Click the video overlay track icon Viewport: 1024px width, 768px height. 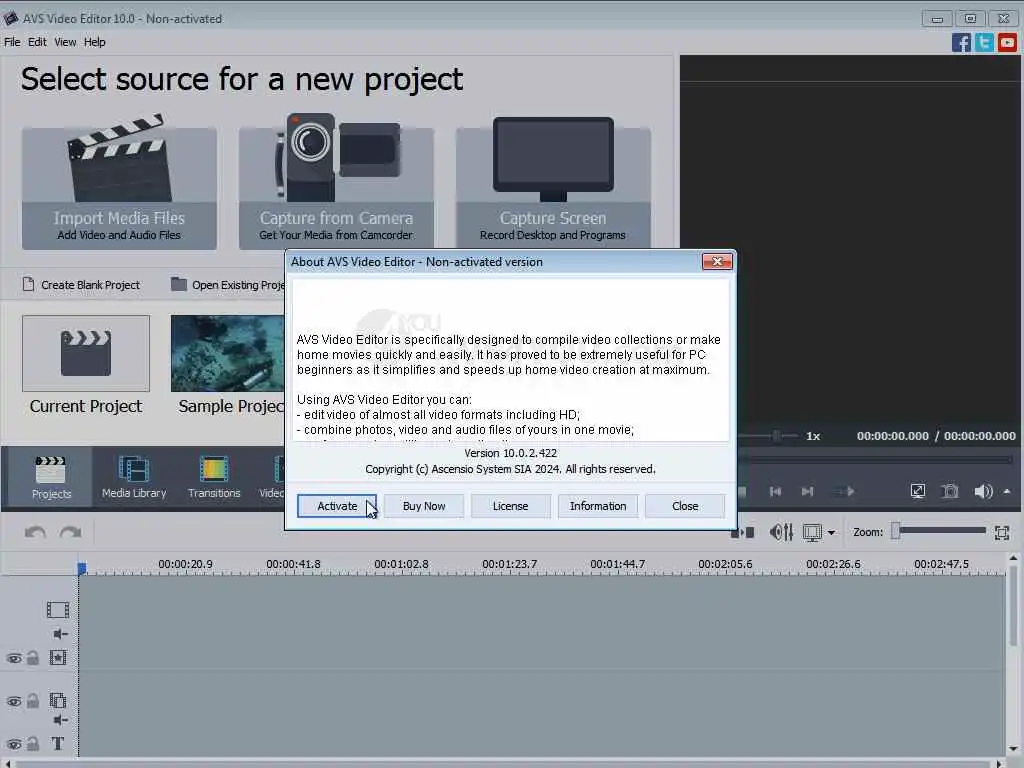[x=57, y=701]
